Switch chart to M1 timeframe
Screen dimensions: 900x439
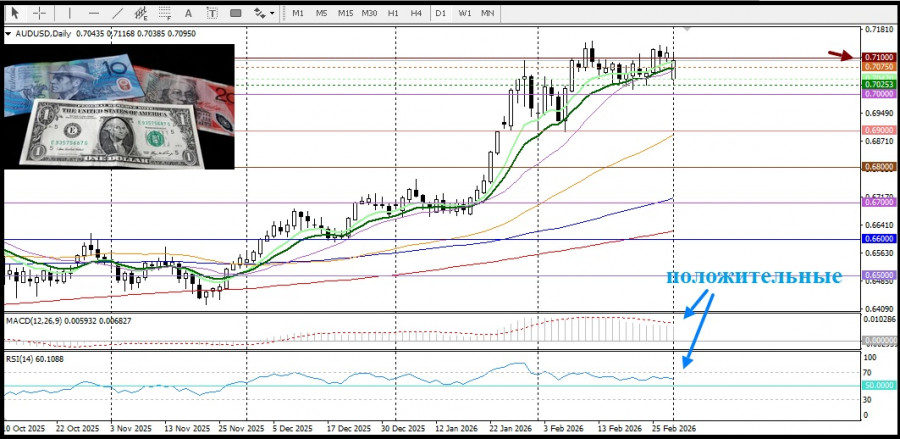point(298,13)
